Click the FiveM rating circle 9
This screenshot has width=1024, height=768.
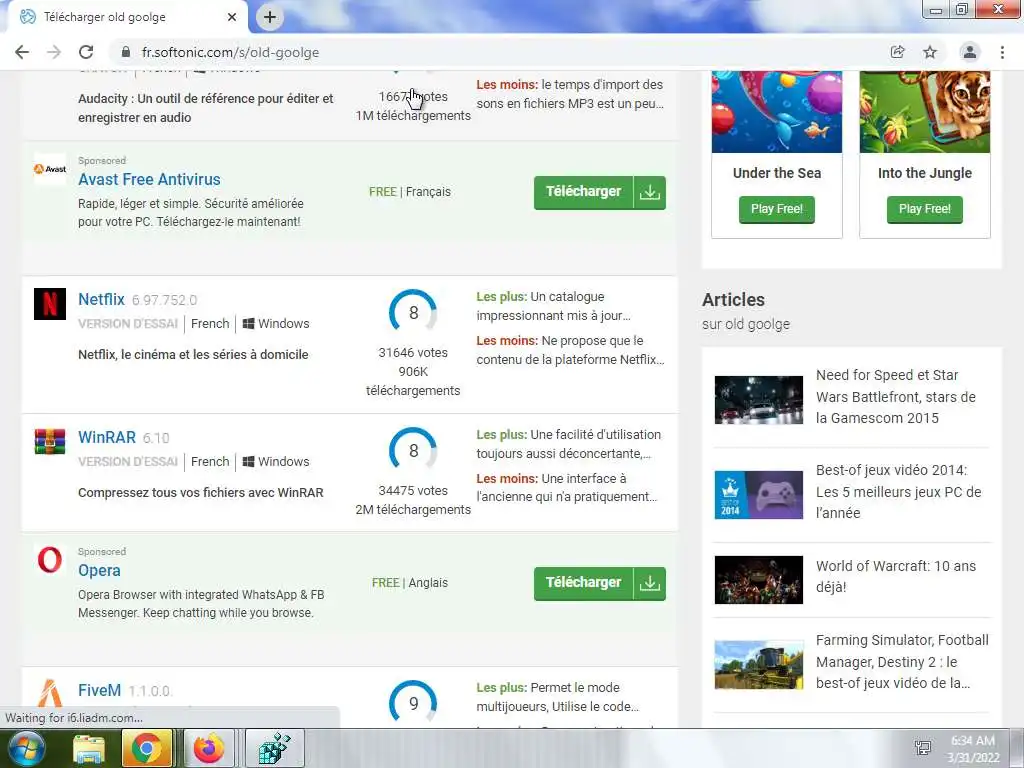coord(413,703)
